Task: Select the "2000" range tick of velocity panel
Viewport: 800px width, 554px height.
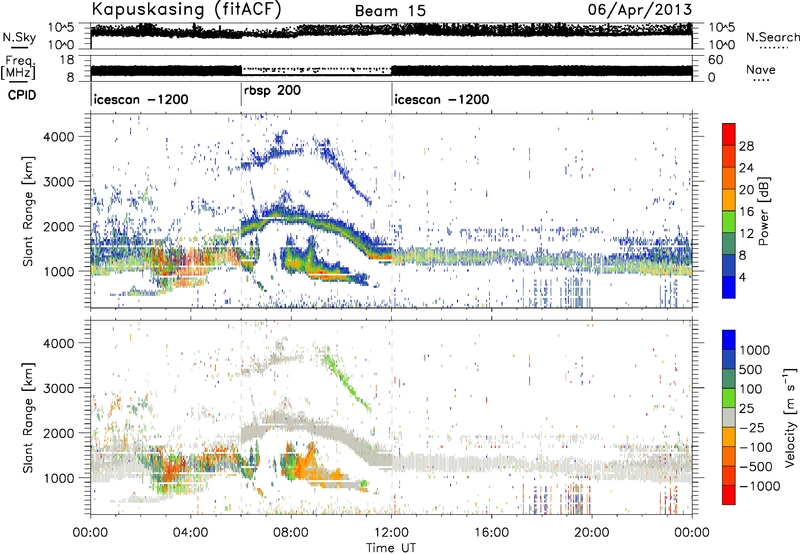Action: tap(58, 433)
